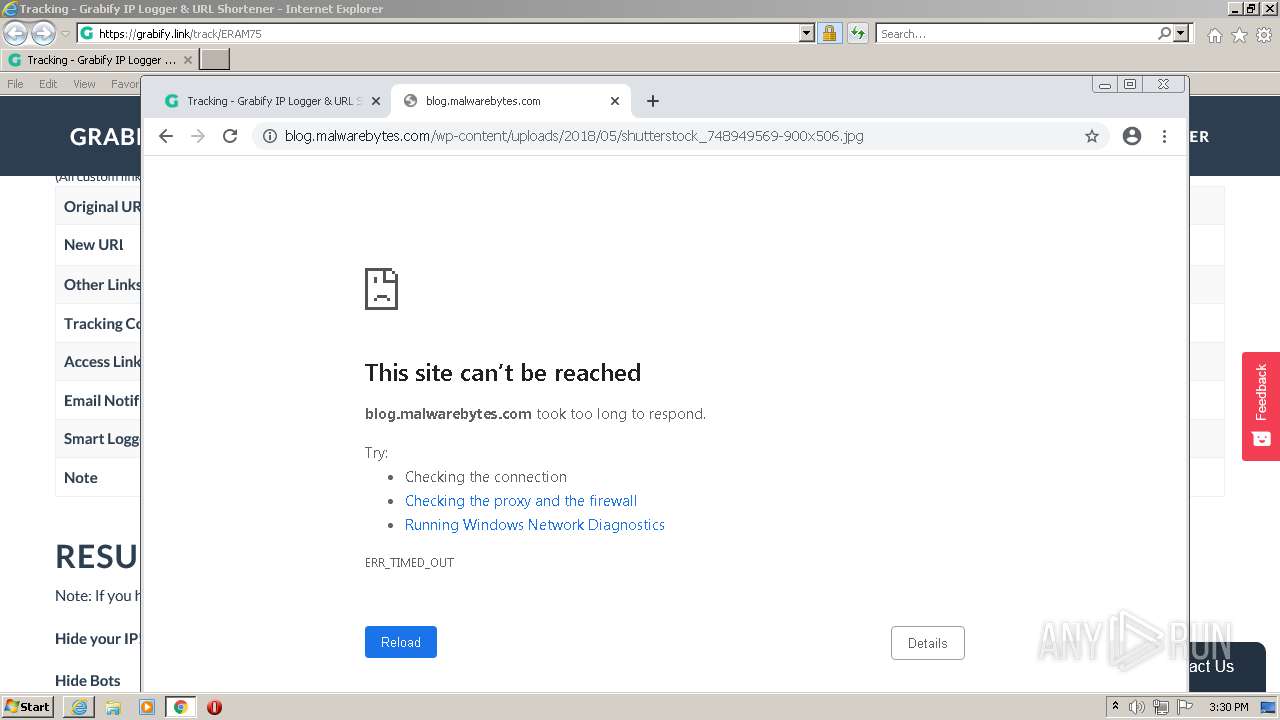Open Windows Explorer folder taskbar icon

113,707
